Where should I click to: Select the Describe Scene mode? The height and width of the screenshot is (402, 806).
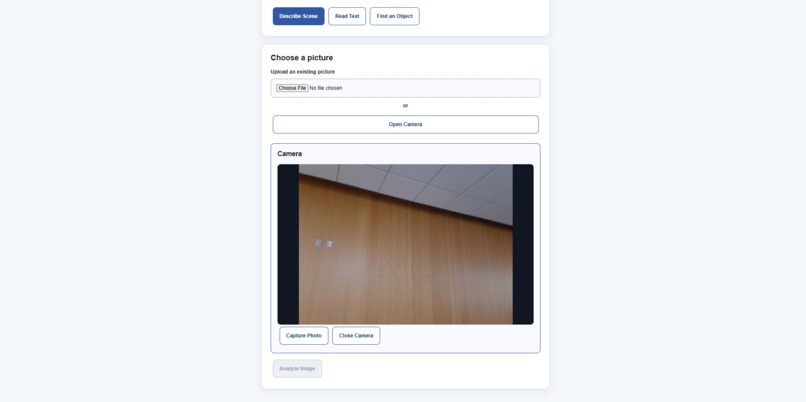(x=298, y=16)
